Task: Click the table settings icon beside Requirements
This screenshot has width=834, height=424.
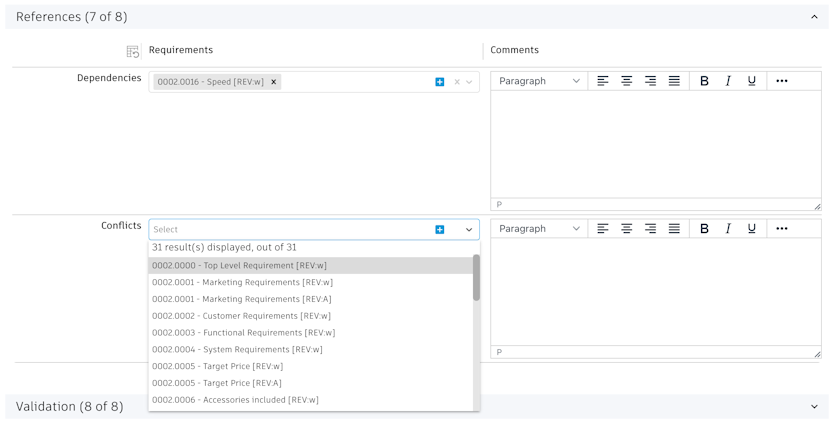Action: click(x=132, y=51)
